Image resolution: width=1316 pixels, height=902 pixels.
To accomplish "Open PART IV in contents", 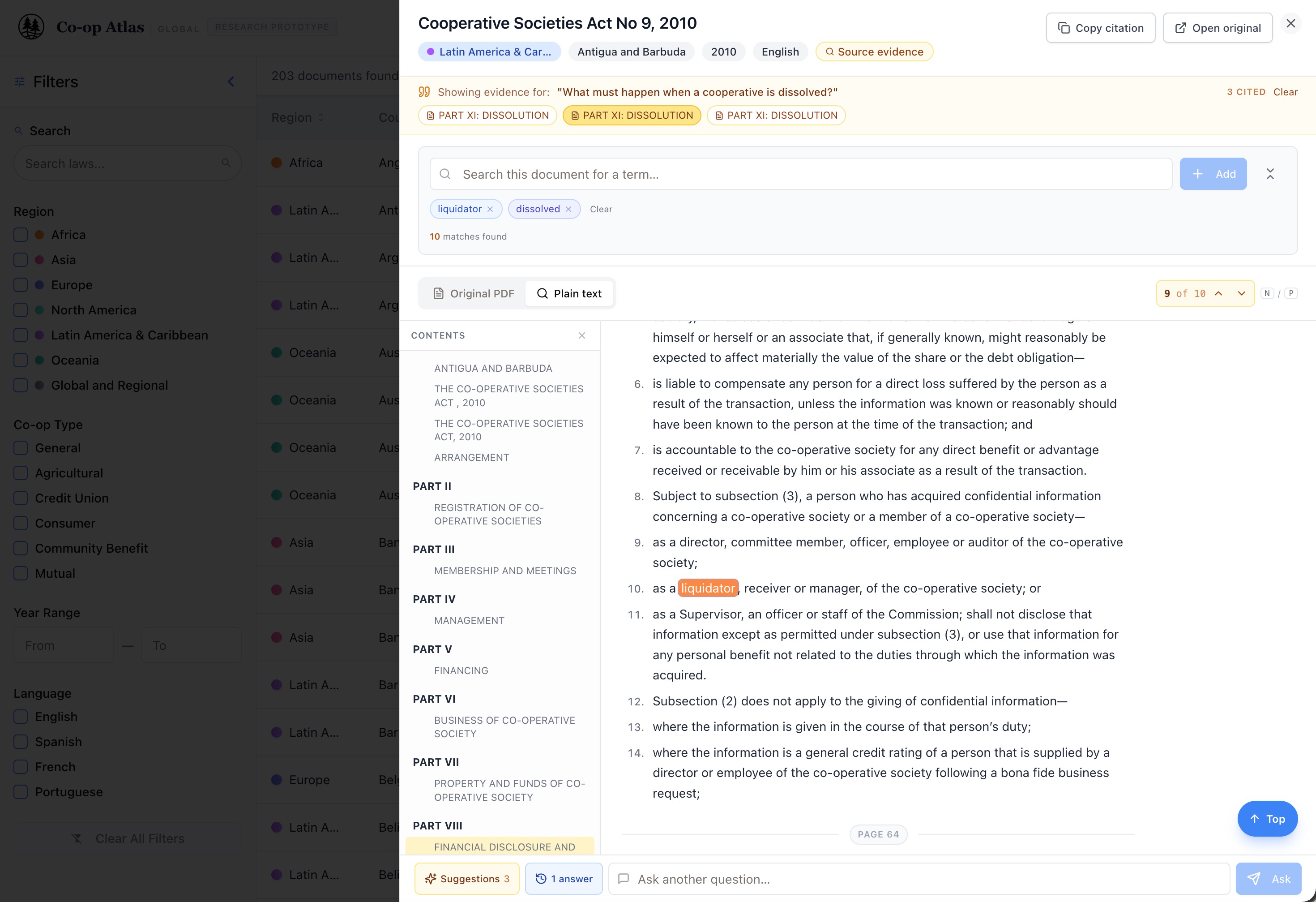I will [434, 599].
